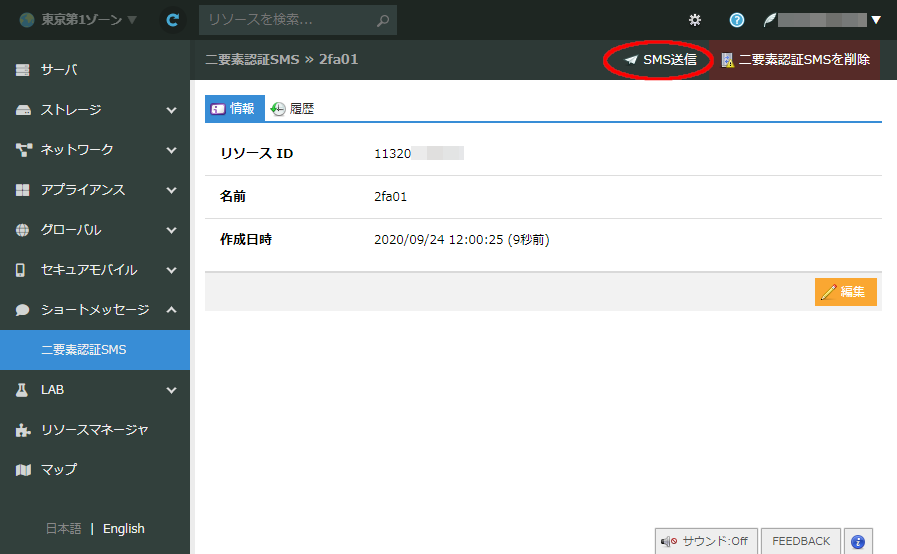Switch language to English
Screen dimensions: 897x554
tap(124, 529)
